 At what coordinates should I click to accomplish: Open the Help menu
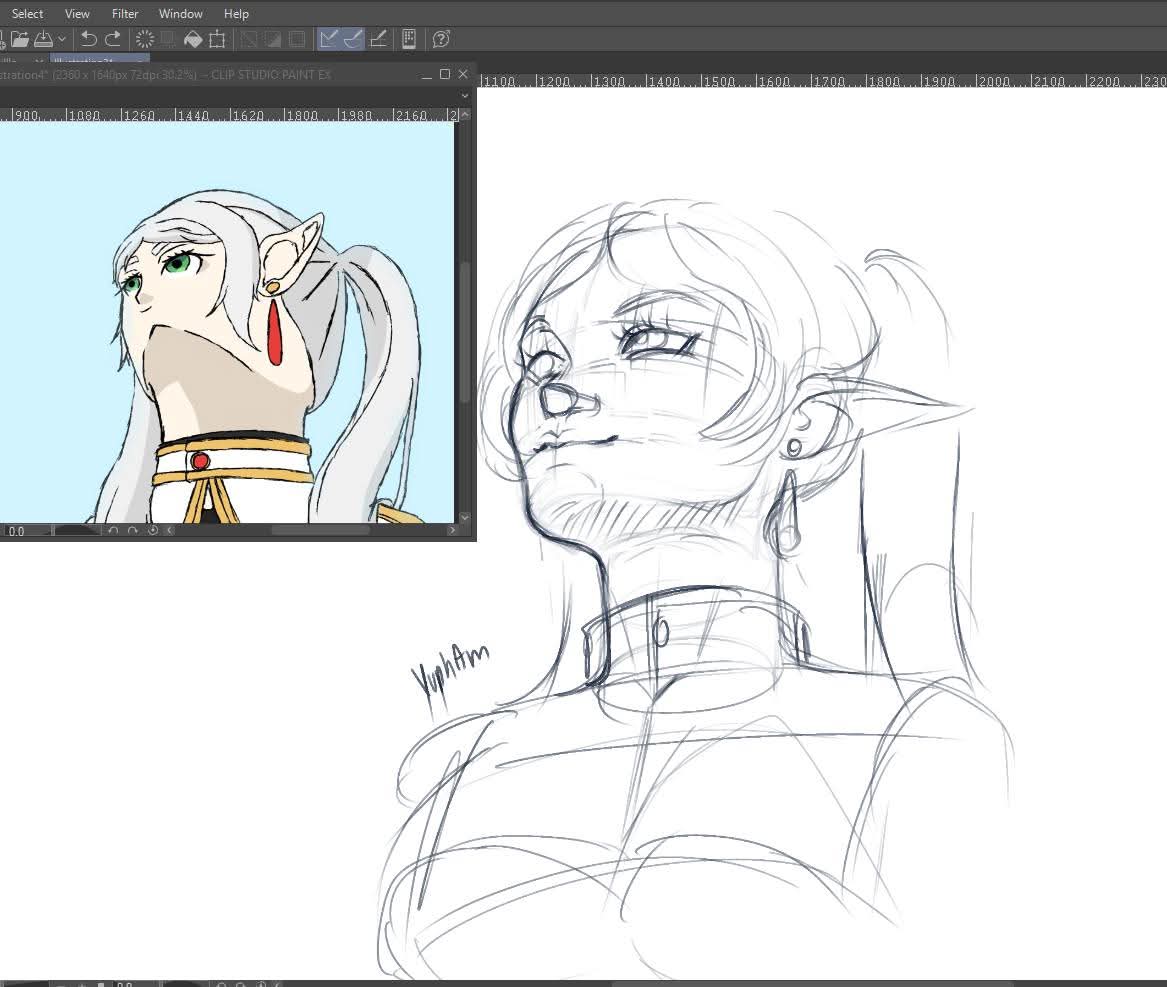tap(236, 13)
